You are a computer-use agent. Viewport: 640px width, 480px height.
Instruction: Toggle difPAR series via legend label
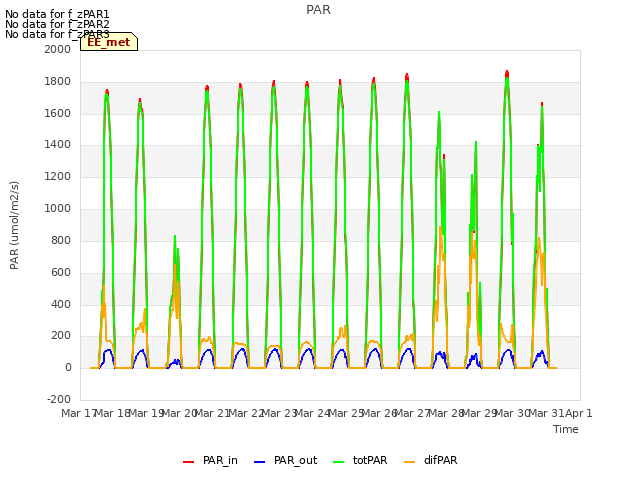point(440,460)
